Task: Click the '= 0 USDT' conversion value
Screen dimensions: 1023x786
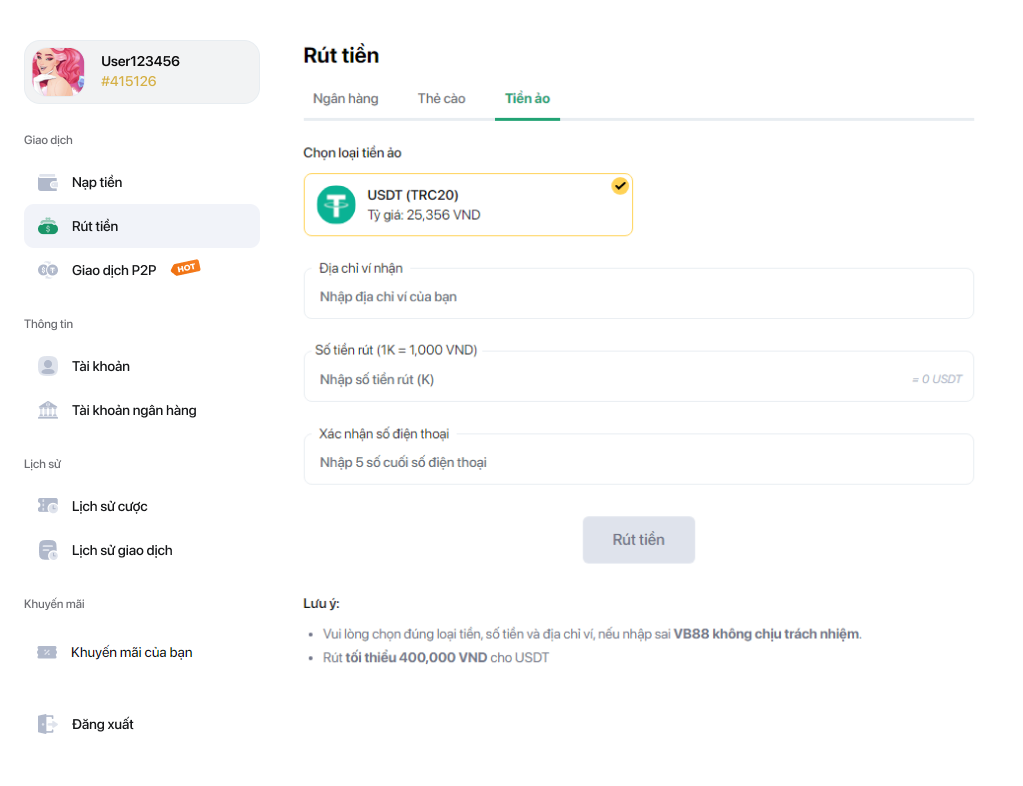Action: click(937, 379)
